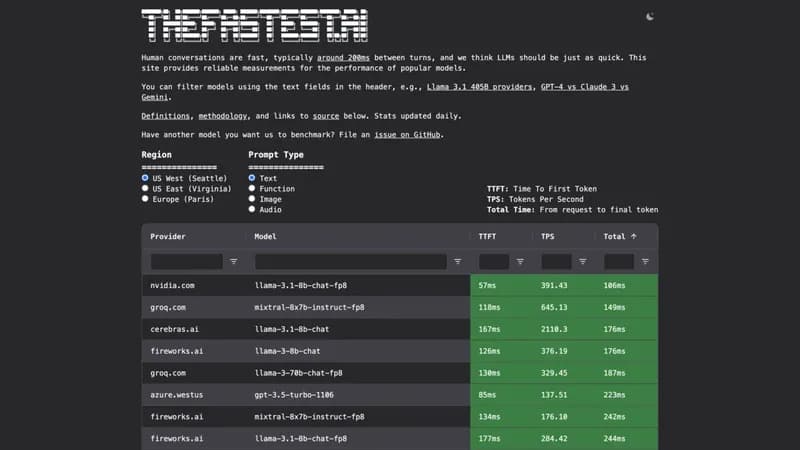This screenshot has height=450, width=800.
Task: Sort by Total column header
Action: pyautogui.click(x=614, y=236)
